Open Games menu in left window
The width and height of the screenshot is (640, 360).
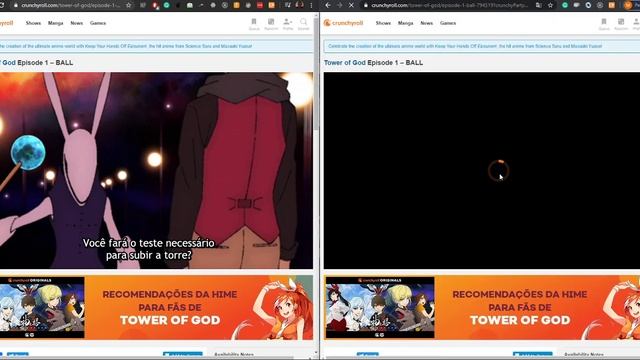coord(98,23)
